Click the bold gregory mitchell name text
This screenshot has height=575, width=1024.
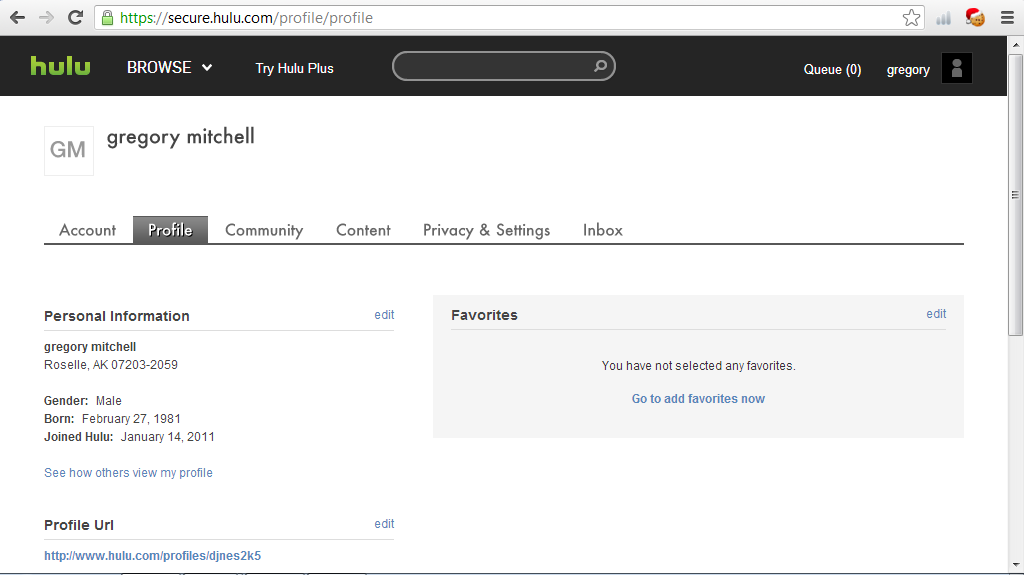[90, 347]
